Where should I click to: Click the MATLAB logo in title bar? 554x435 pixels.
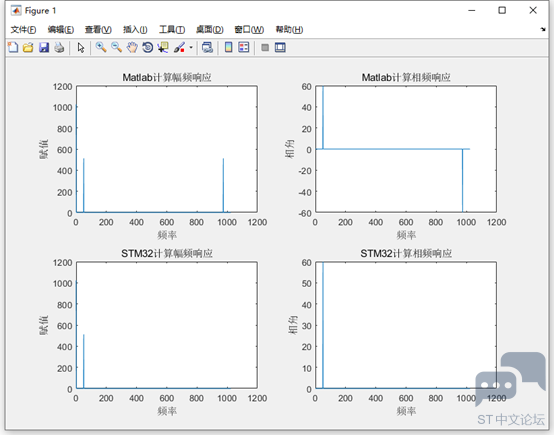click(x=16, y=11)
